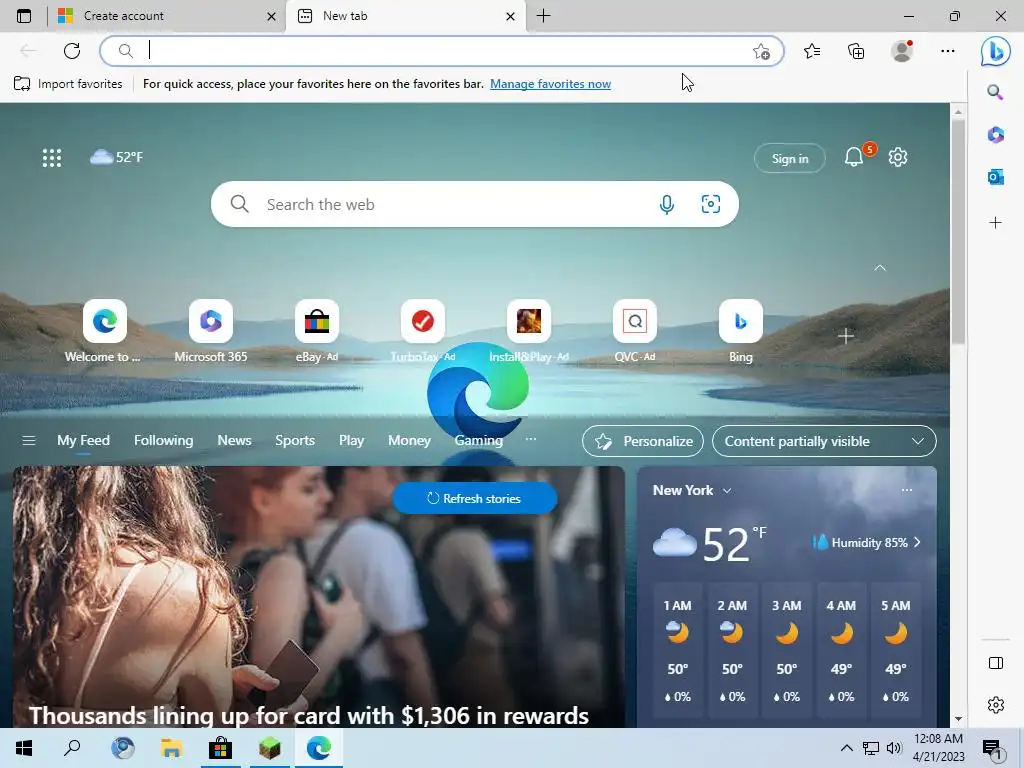The height and width of the screenshot is (768, 1024).
Task: Open weather card more options ellipsis
Action: [x=907, y=490]
